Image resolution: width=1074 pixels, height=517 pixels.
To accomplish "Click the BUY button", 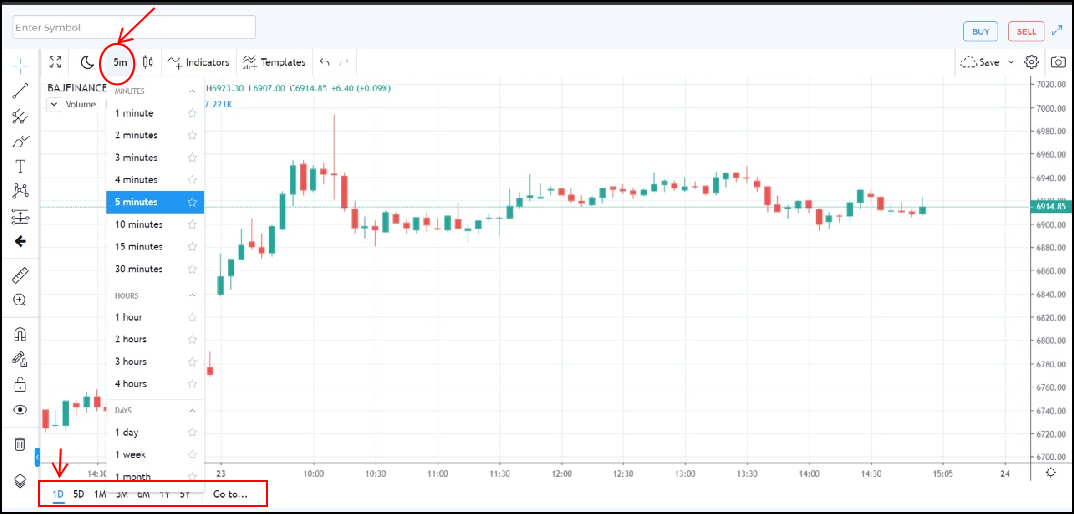I will 980,31.
